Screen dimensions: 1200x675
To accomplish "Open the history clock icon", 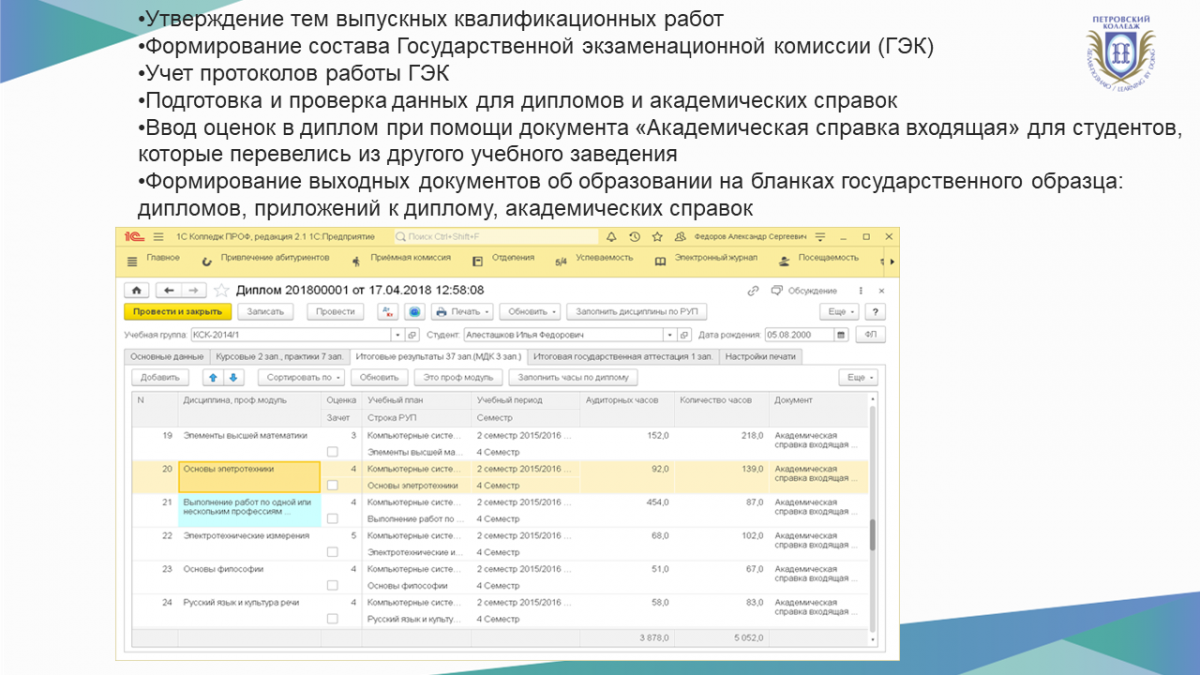I will click(x=634, y=237).
